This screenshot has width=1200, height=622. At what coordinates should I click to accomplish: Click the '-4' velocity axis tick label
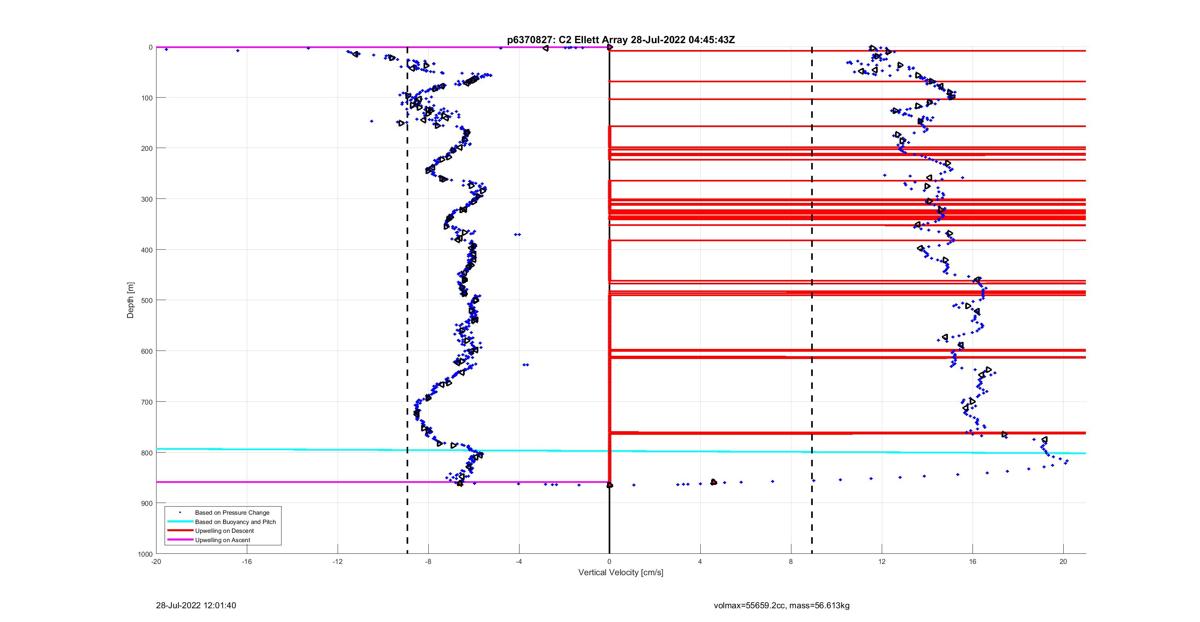pyautogui.click(x=519, y=561)
